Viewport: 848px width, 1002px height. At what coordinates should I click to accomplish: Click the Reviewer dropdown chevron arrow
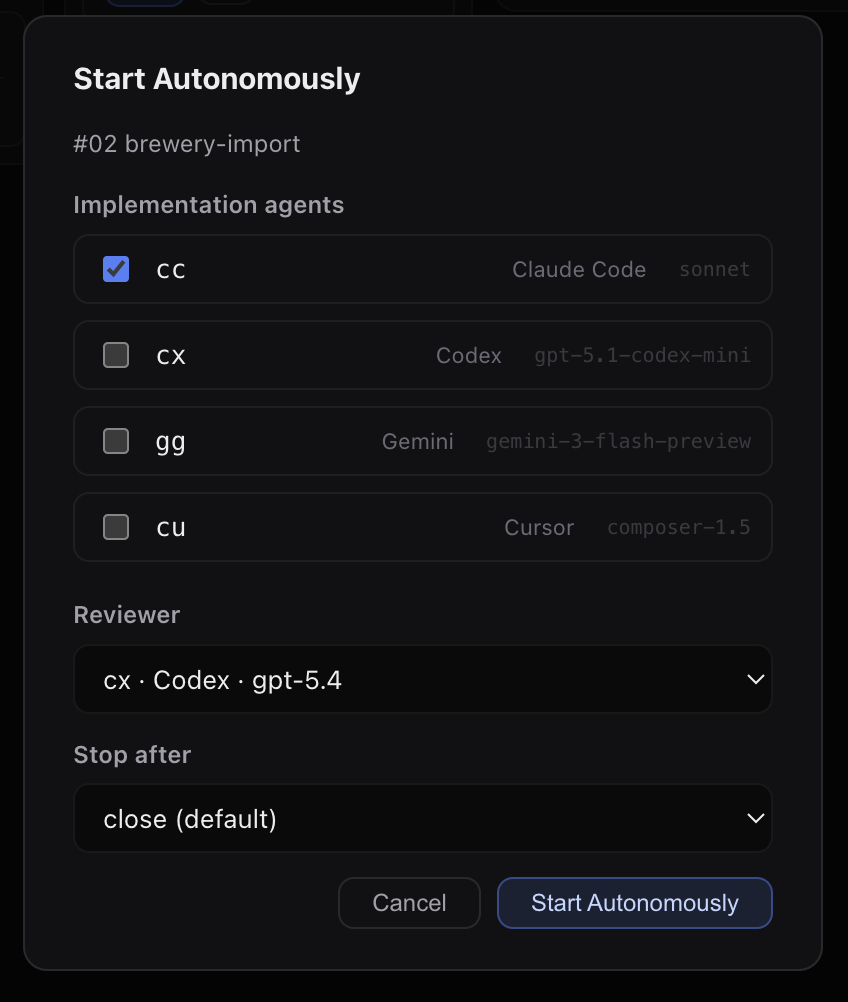(756, 680)
